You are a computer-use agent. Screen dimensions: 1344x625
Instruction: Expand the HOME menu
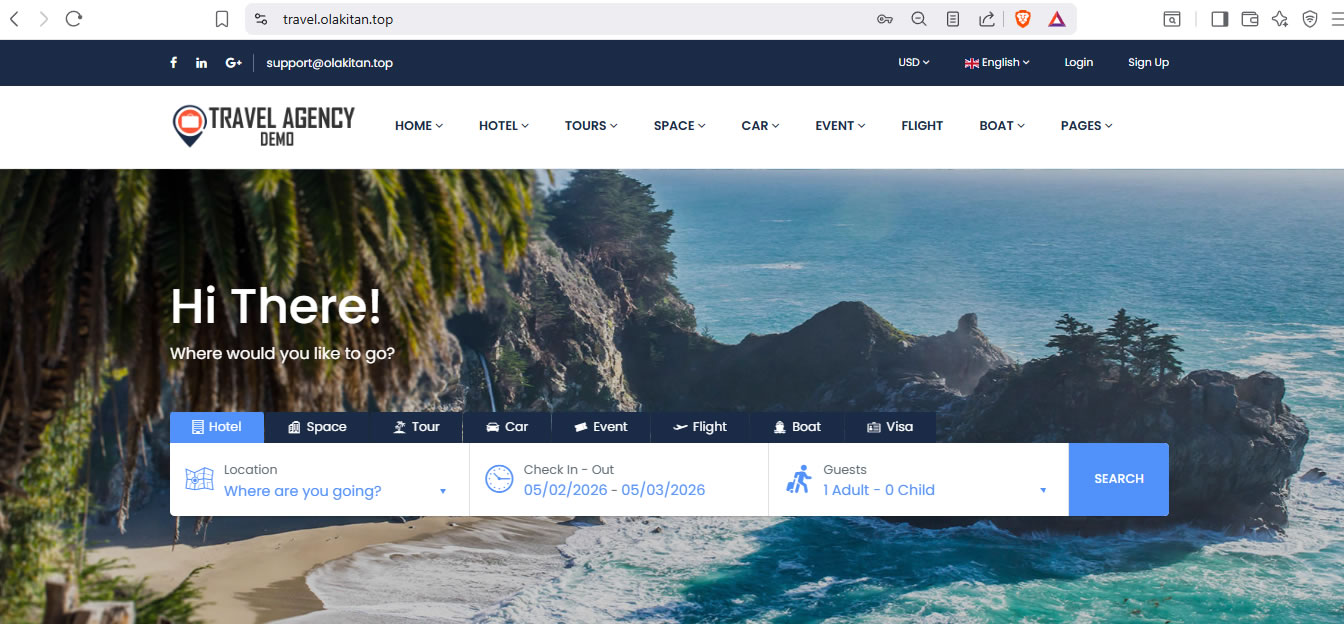click(x=419, y=125)
